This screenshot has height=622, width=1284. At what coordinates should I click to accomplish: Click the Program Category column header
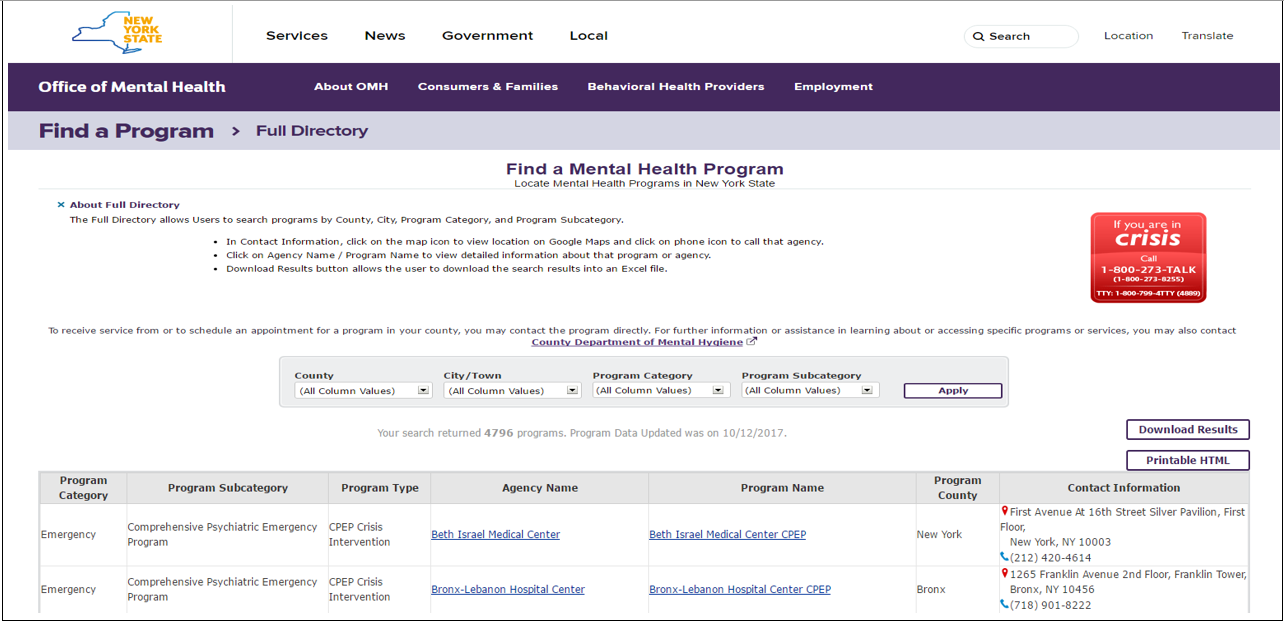click(x=83, y=488)
